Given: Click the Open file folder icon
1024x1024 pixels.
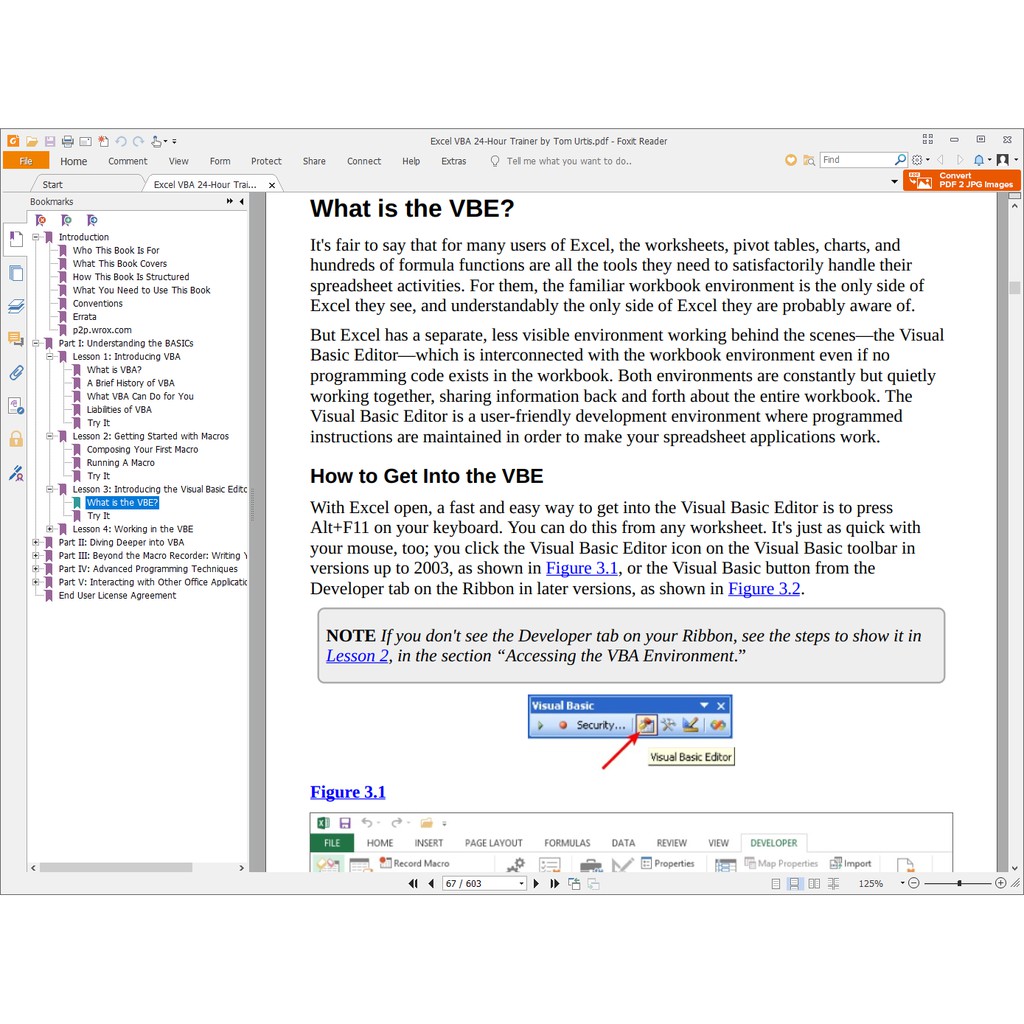Looking at the screenshot, I should pyautogui.click(x=32, y=141).
